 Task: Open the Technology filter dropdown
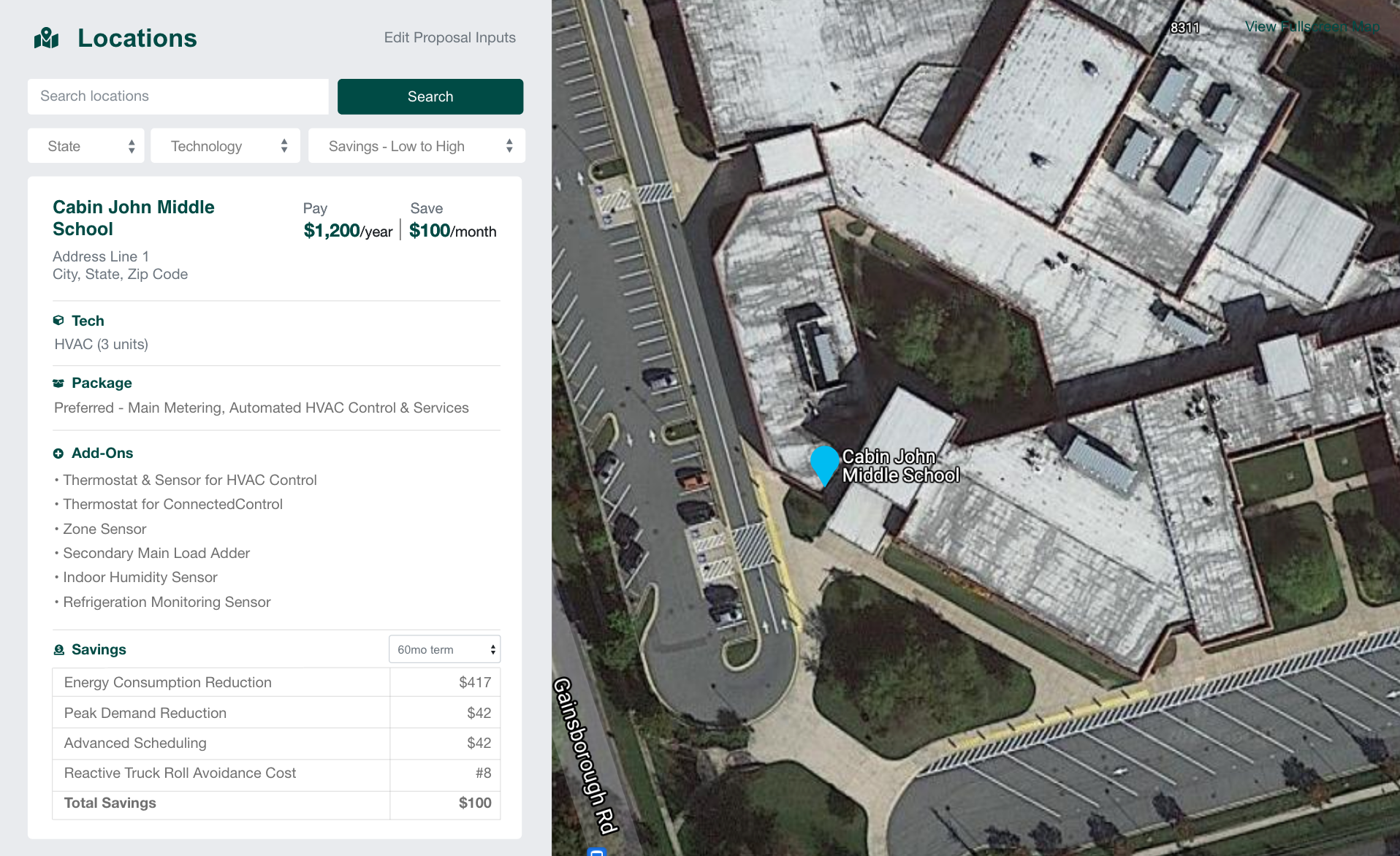[225, 146]
